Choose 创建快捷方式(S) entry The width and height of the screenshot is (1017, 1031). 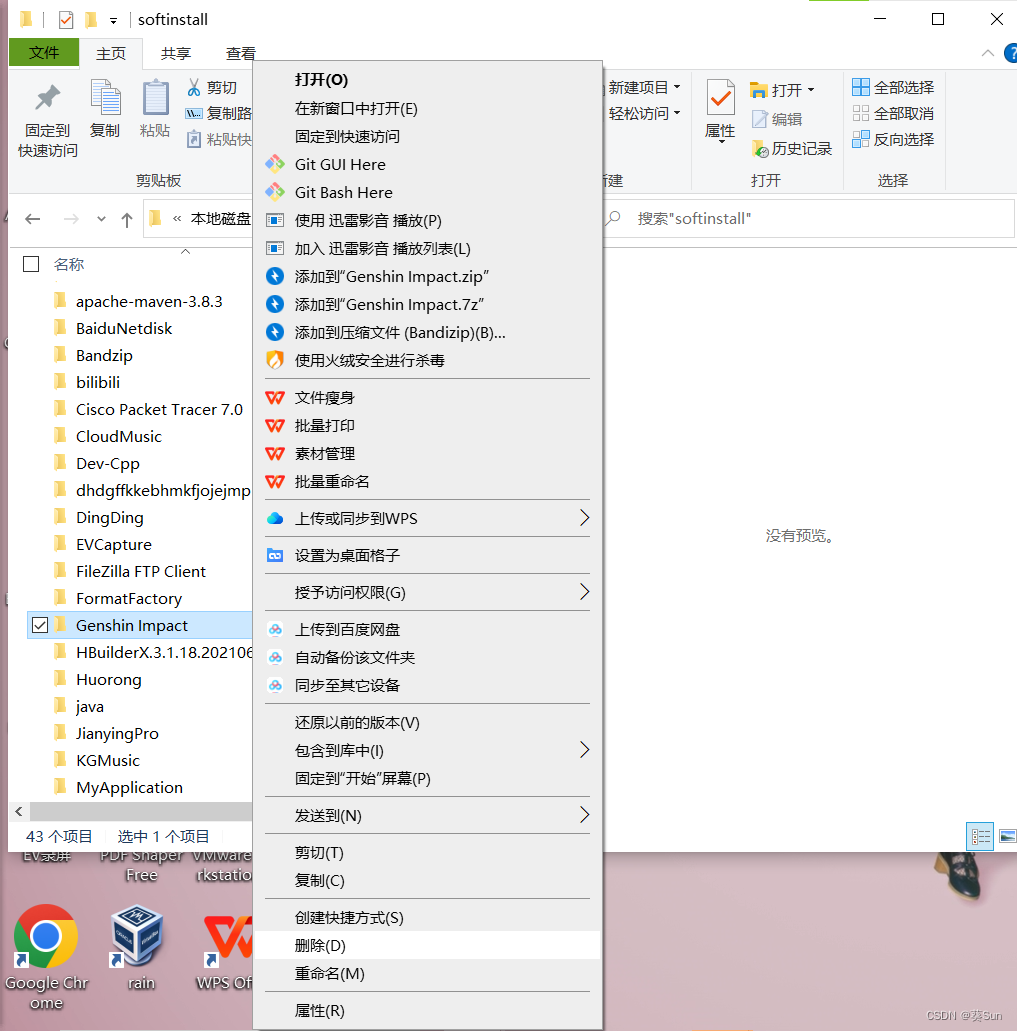(x=427, y=918)
